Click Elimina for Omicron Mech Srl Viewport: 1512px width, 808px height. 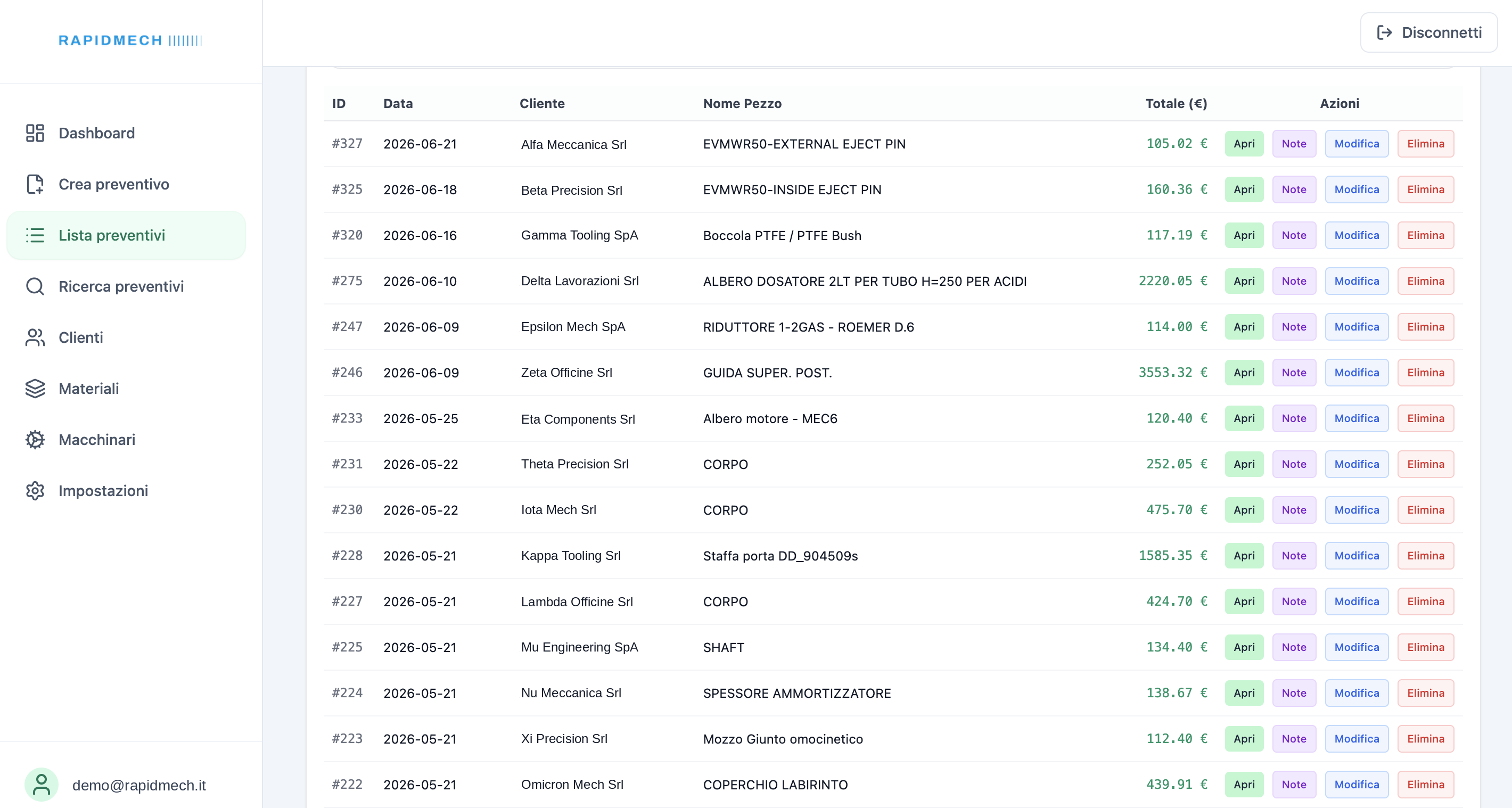(x=1425, y=785)
